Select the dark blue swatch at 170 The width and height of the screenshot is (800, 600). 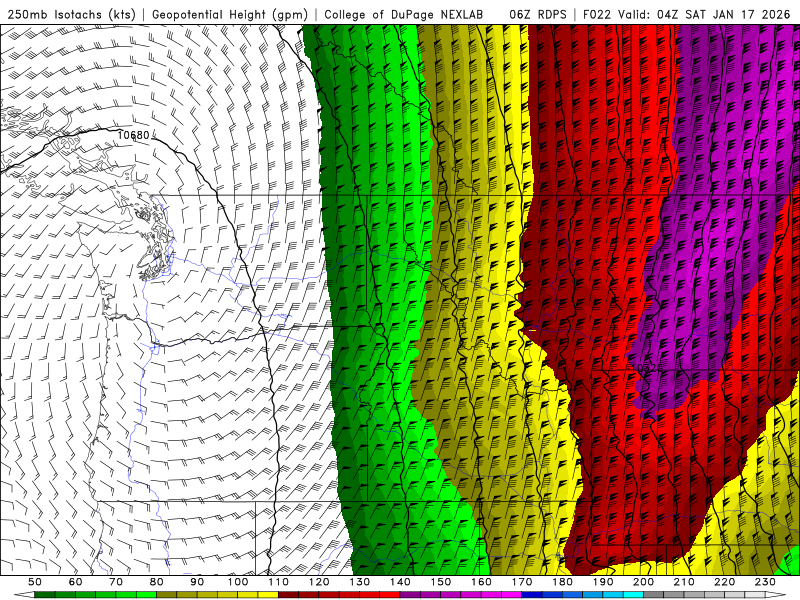pos(532,594)
